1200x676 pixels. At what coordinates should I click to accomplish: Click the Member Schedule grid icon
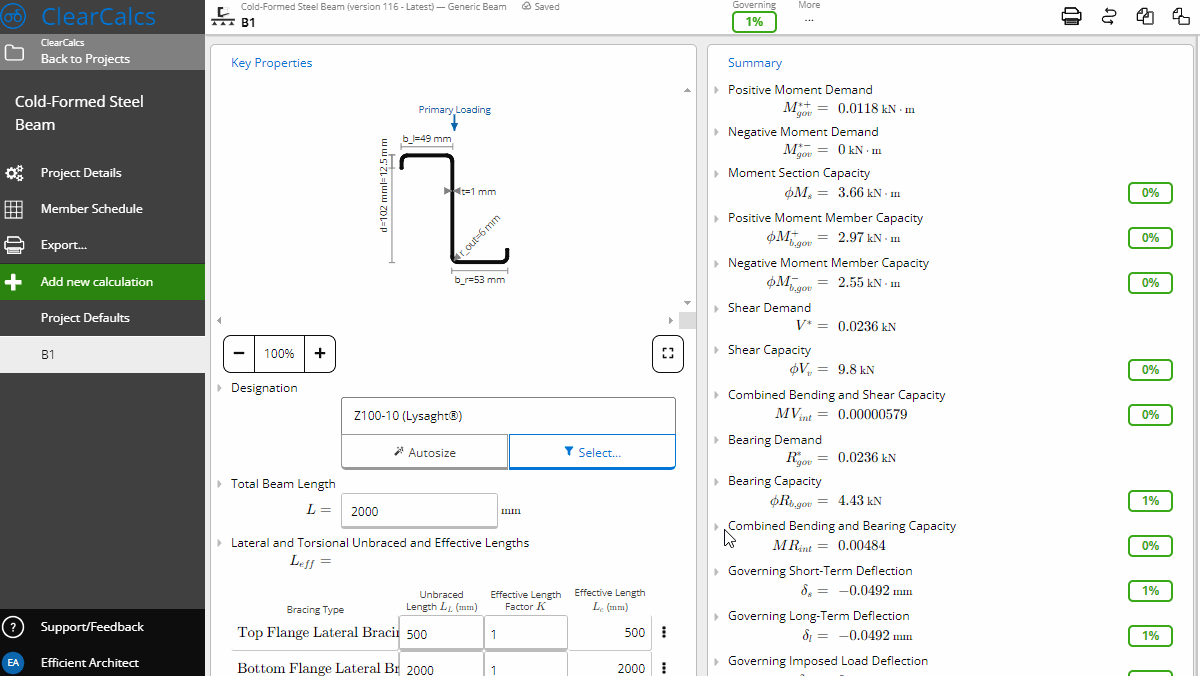coord(15,209)
